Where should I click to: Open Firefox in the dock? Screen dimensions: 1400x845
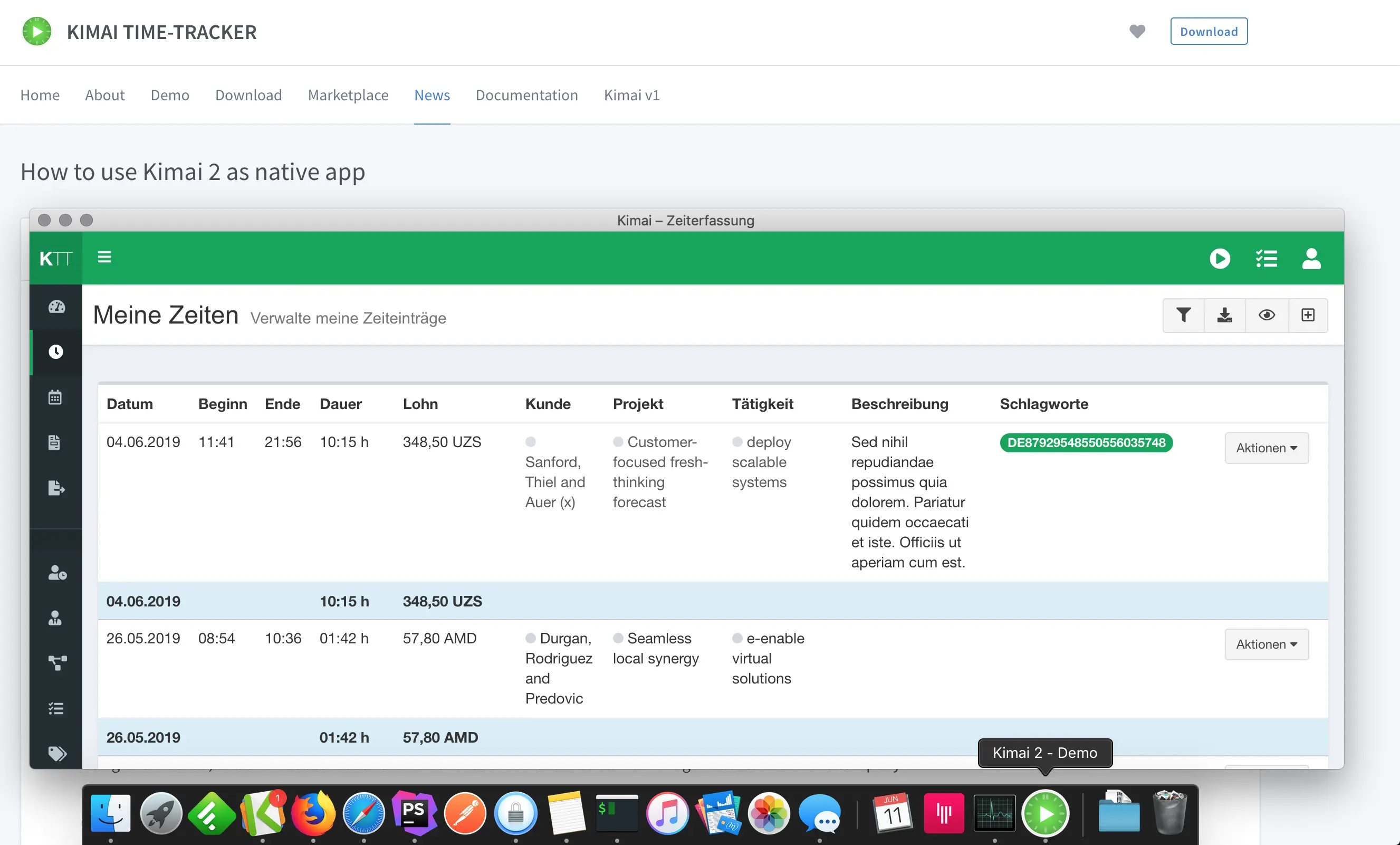(313, 813)
